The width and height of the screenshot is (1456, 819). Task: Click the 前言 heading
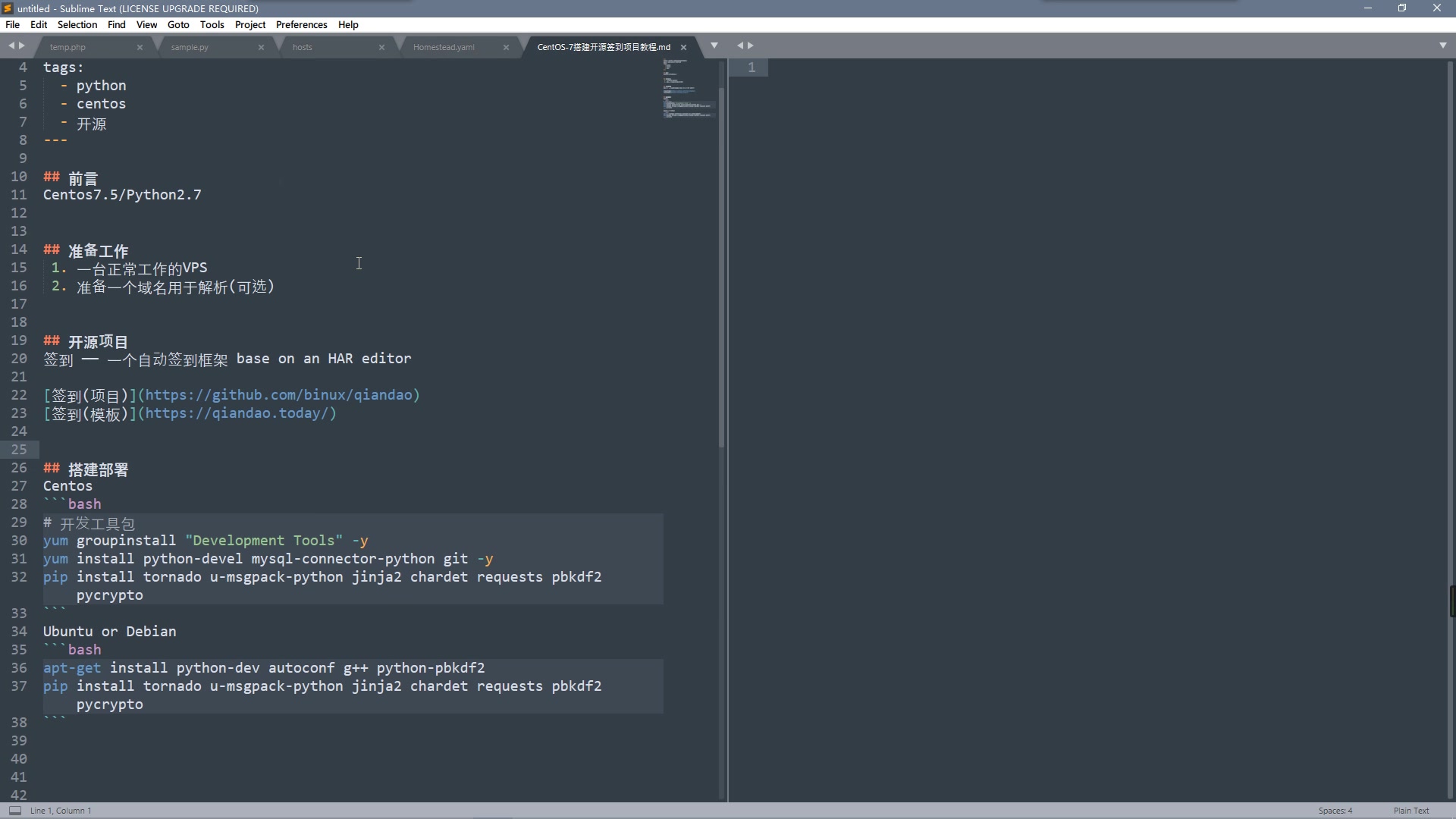(83, 177)
